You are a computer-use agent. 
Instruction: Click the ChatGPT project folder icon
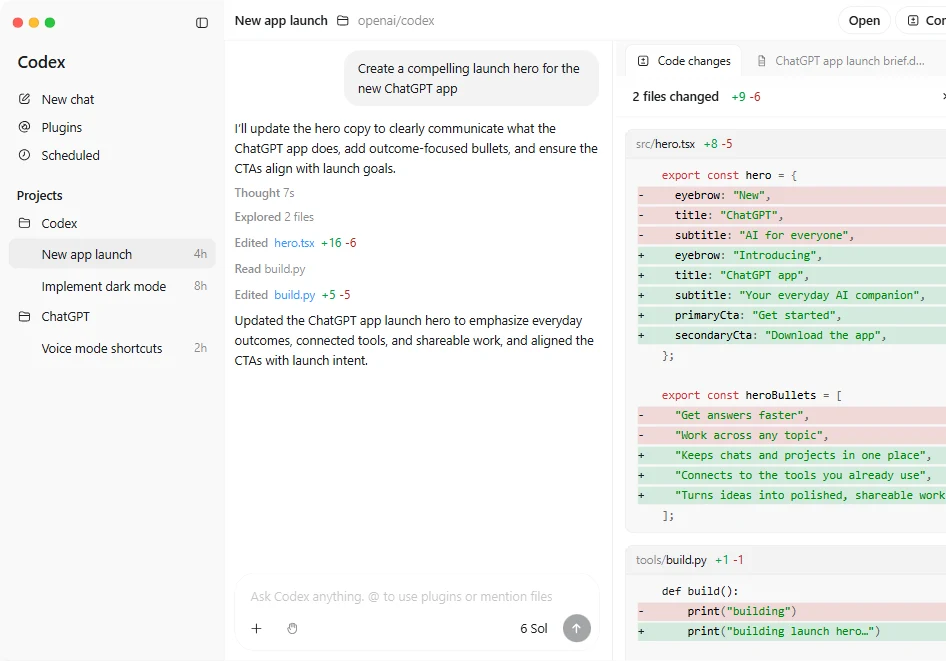(24, 316)
